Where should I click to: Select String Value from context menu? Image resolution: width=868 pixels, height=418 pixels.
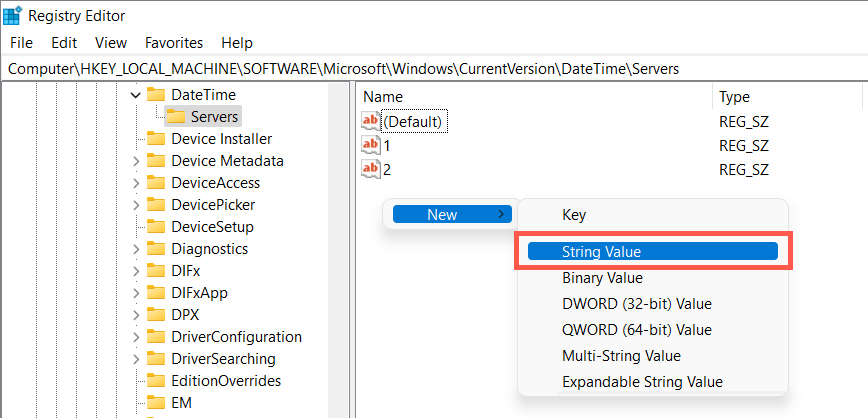coord(601,252)
